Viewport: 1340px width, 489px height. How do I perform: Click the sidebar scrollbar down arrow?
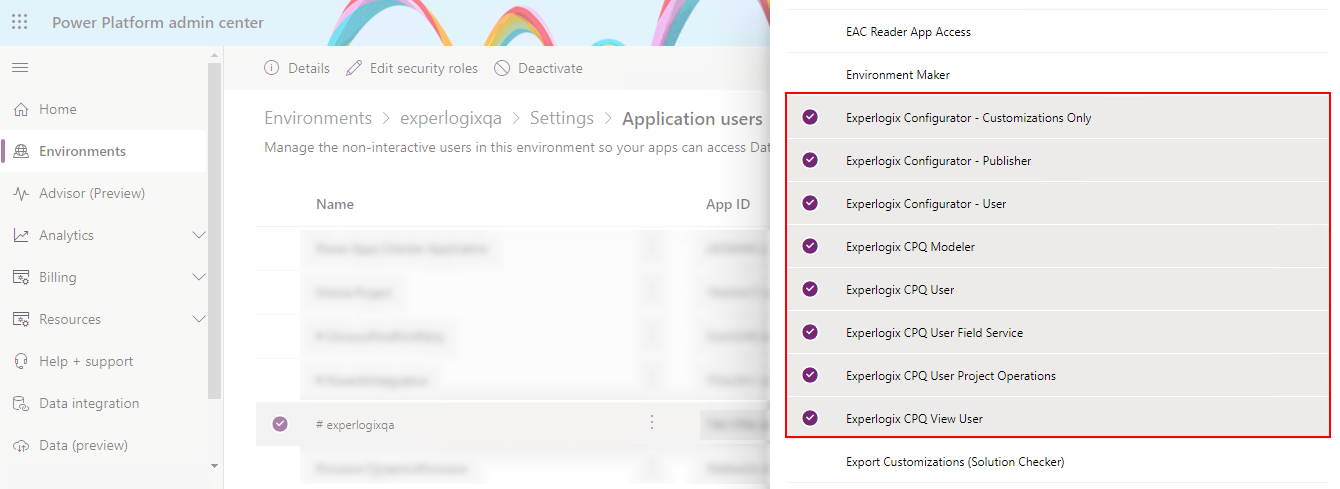point(214,466)
